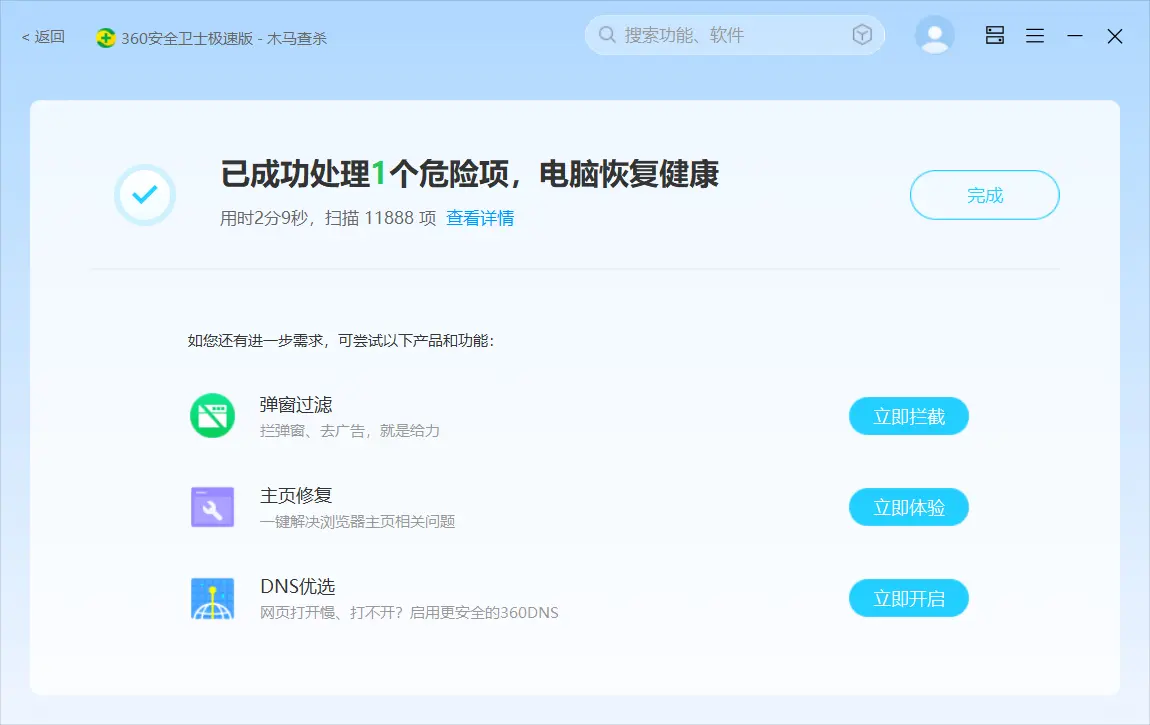Click the text 如您还有进一步需求，可尝试以下产品和功能:
Viewport: 1150px width, 725px height.
(x=341, y=341)
